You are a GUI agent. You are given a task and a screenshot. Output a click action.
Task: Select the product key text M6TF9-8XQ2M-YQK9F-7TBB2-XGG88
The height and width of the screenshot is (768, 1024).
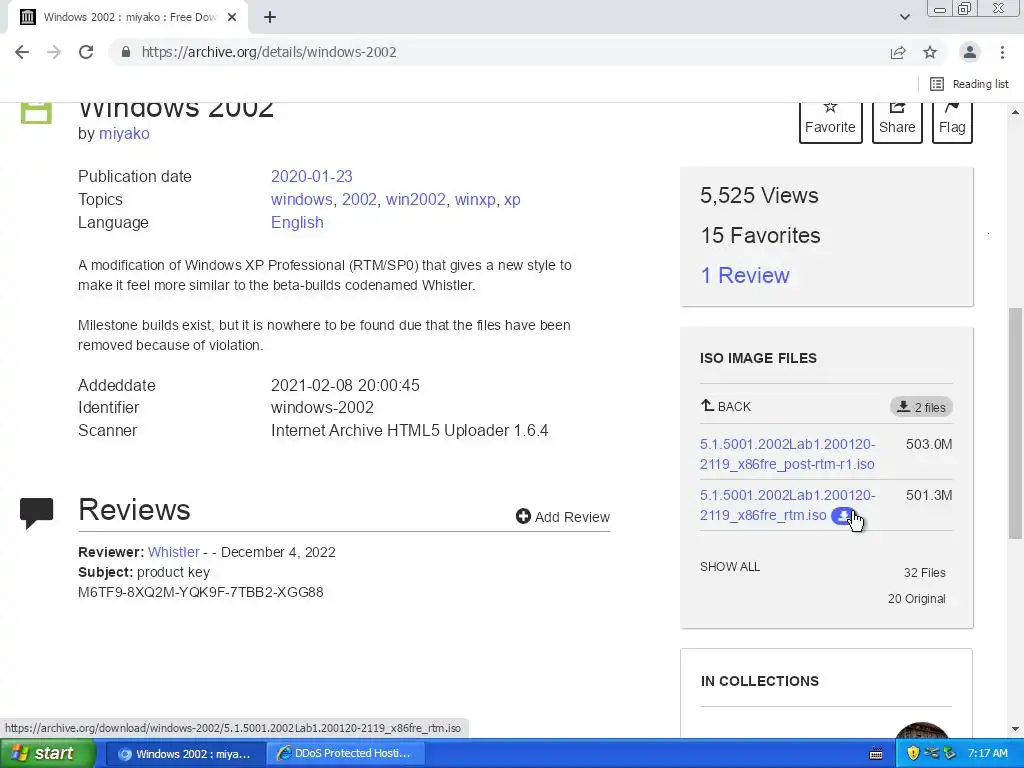tap(200, 592)
